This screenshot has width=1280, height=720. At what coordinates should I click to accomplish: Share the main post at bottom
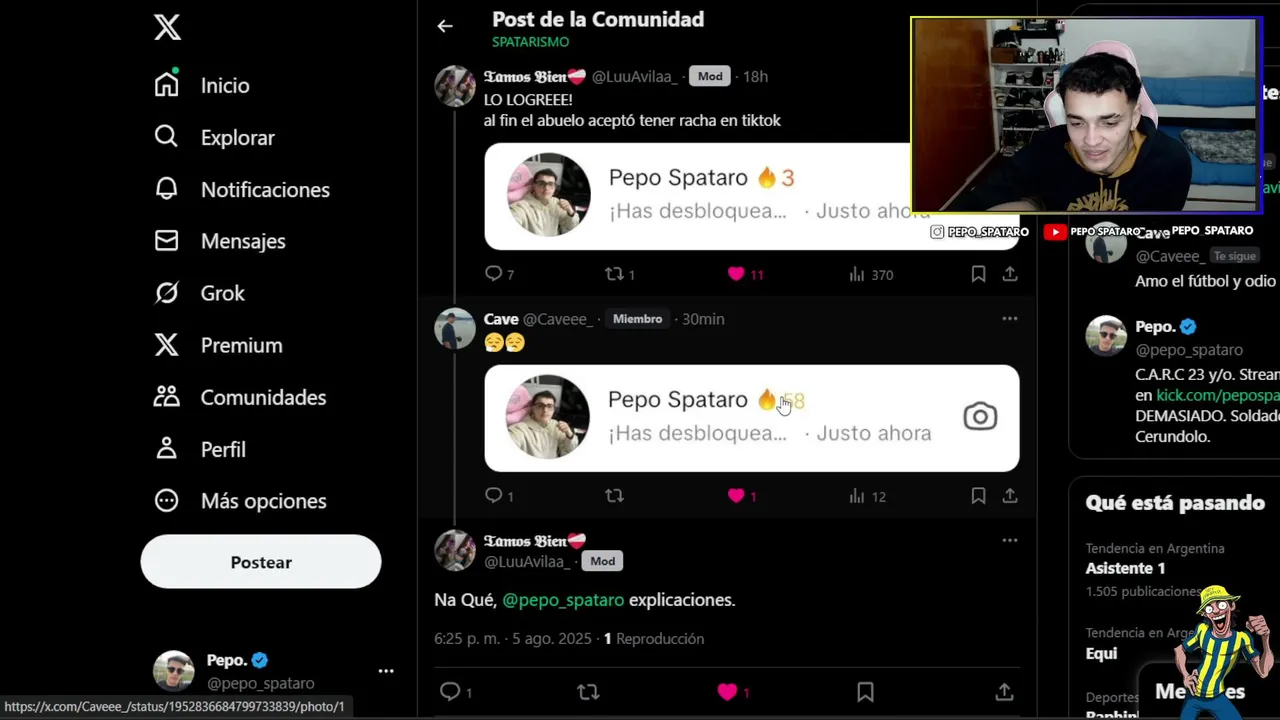coord(1004,692)
